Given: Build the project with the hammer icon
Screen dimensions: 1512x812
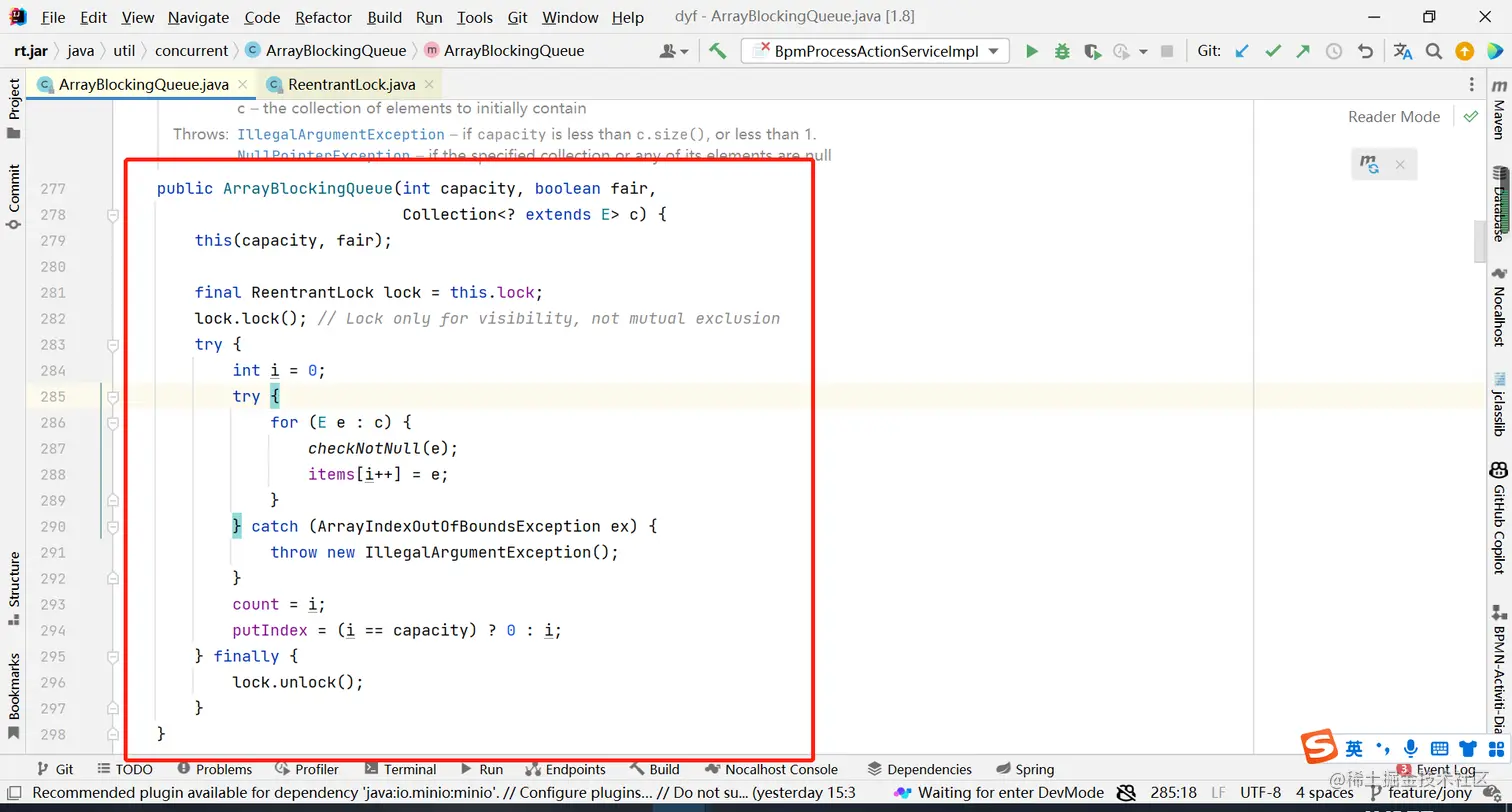Looking at the screenshot, I should coord(717,51).
